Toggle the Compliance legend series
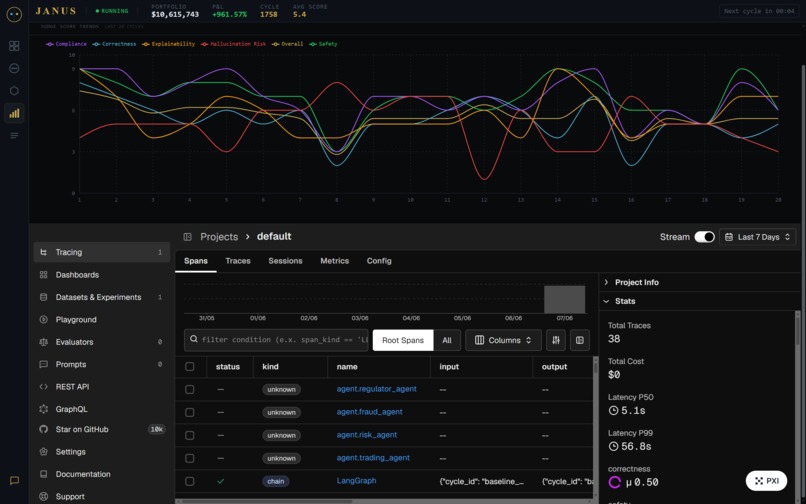 pyautogui.click(x=66, y=44)
